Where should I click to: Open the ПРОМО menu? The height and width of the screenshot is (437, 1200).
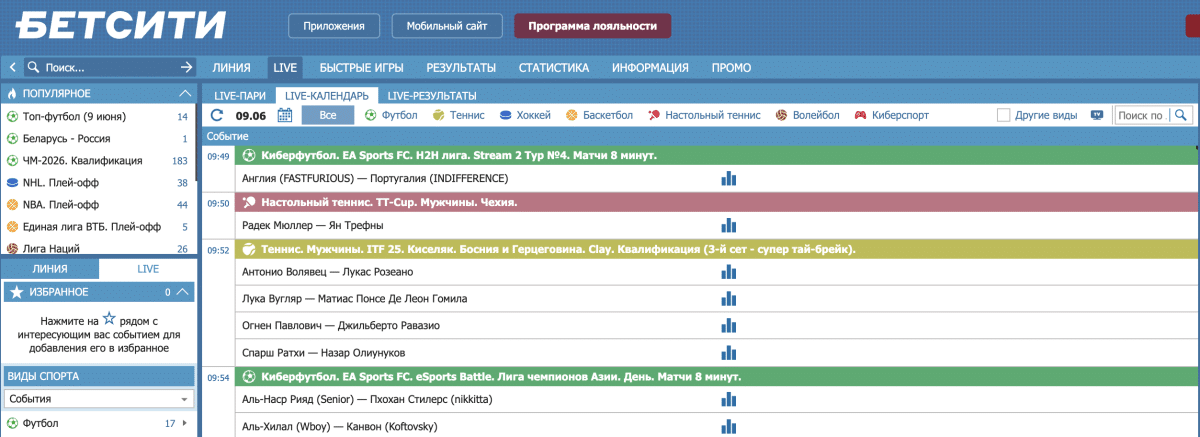tap(731, 68)
